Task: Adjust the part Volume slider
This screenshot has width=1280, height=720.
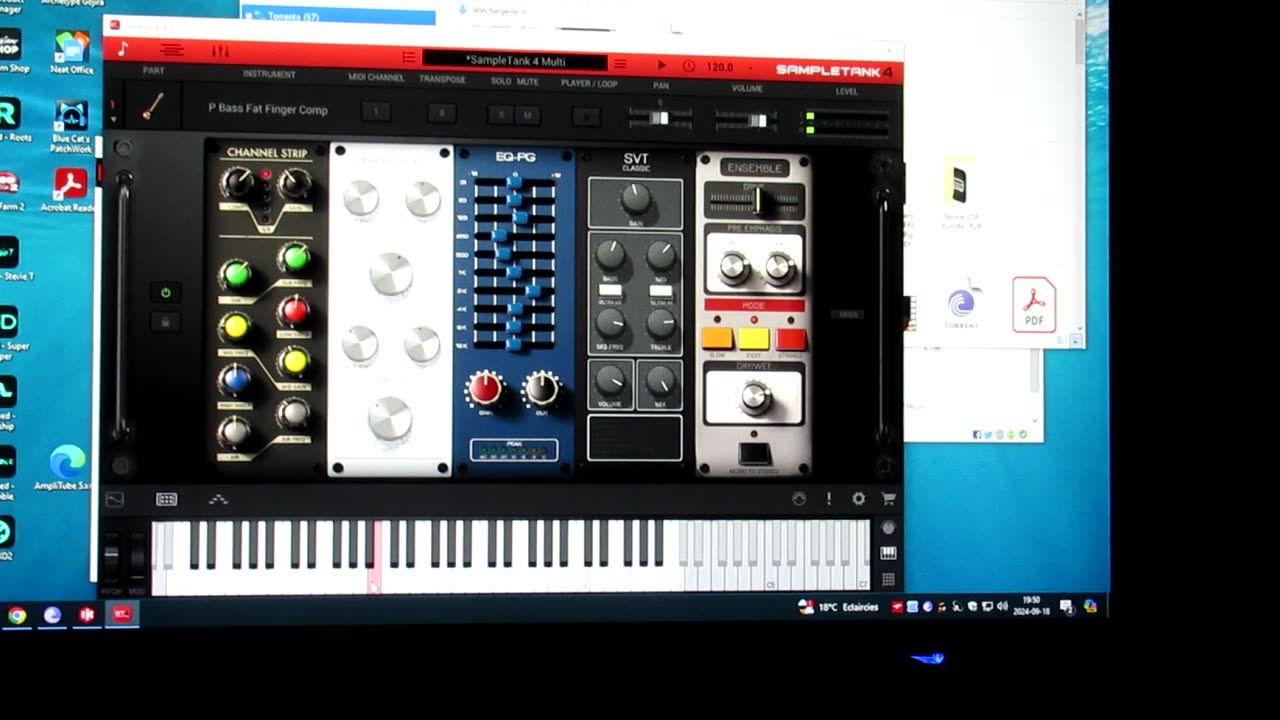Action: click(x=747, y=120)
